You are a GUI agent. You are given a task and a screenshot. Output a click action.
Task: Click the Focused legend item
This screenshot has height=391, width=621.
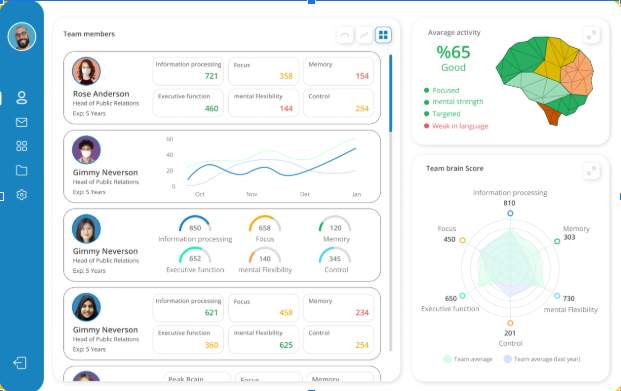[x=442, y=90]
